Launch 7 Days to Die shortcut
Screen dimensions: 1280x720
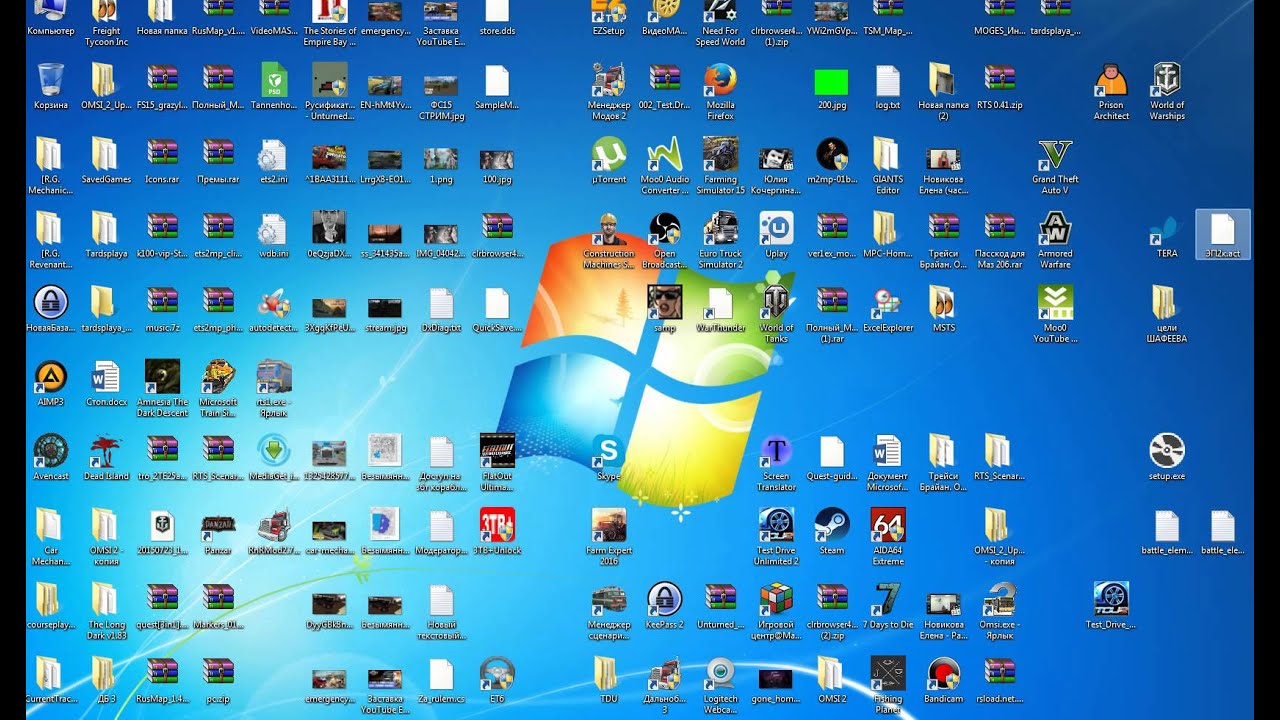pos(888,606)
